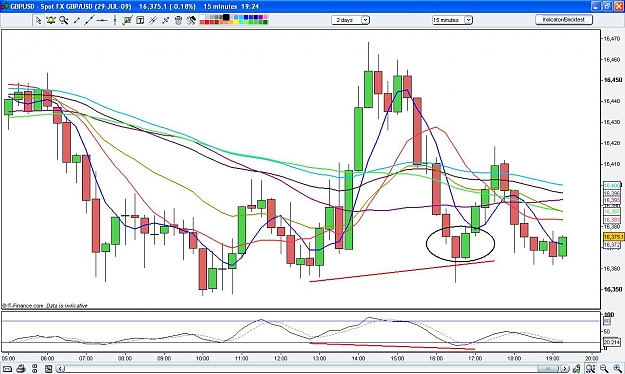Click the printer icon at bottom left
This screenshot has width=625, height=374.
pyautogui.click(x=22, y=369)
